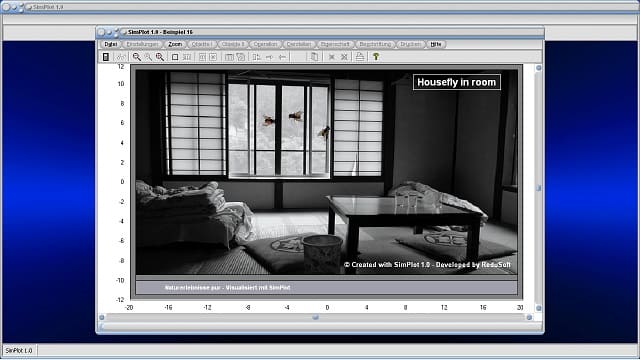Click the middle dimmed magnifier icon
Image resolution: width=640 pixels, height=360 pixels.
click(148, 57)
